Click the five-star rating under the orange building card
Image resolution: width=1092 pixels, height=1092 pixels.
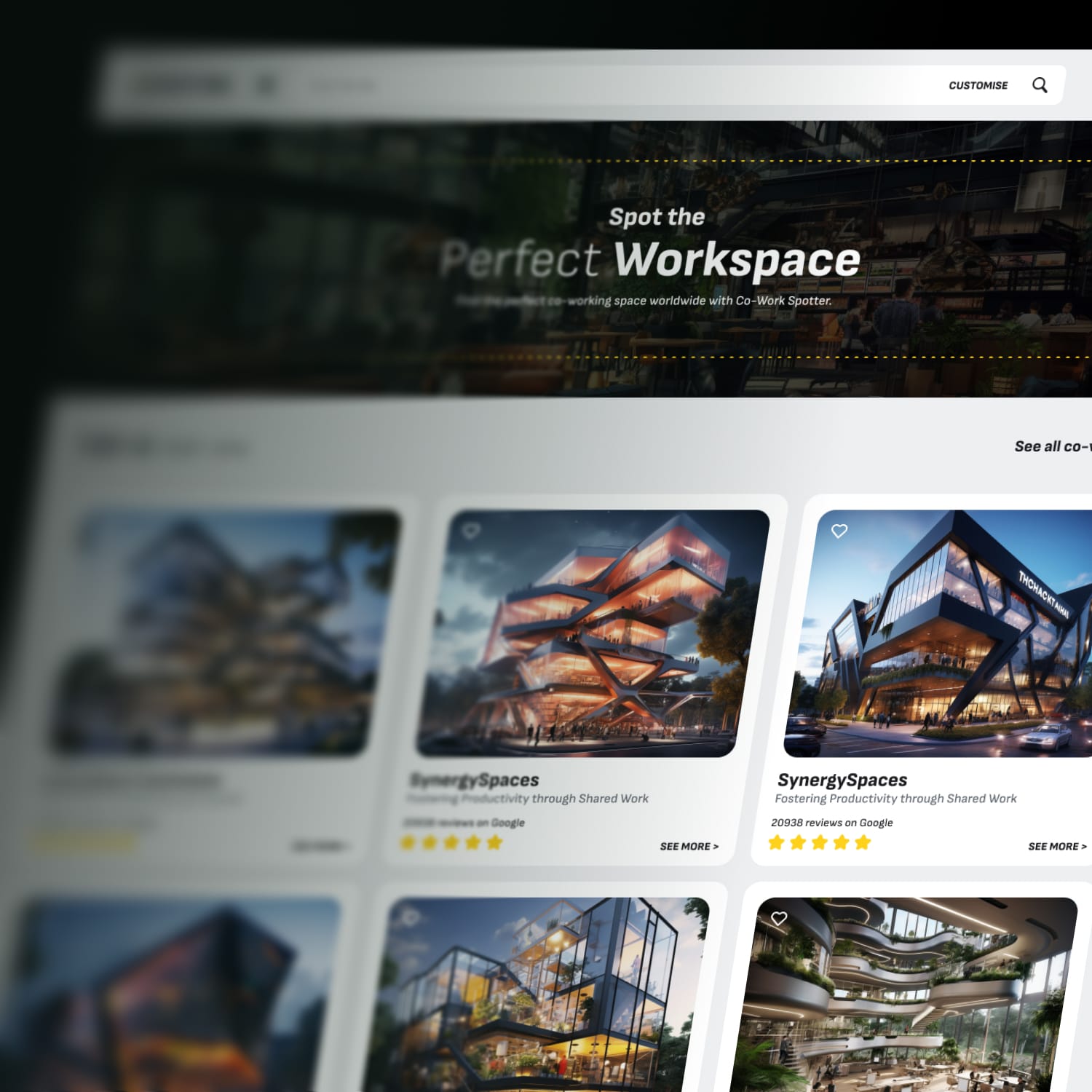click(451, 843)
